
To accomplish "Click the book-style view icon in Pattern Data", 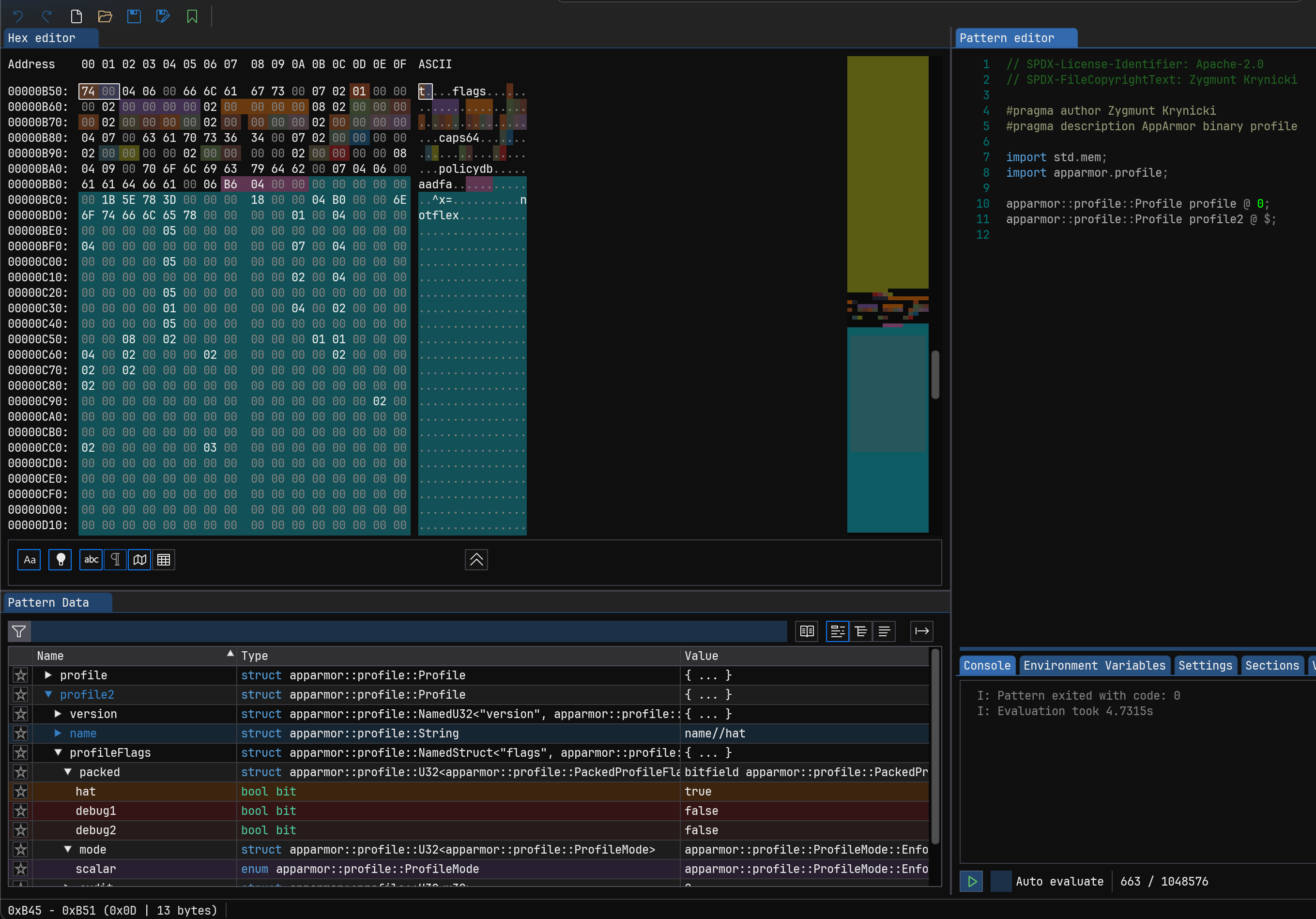I will pos(807,631).
